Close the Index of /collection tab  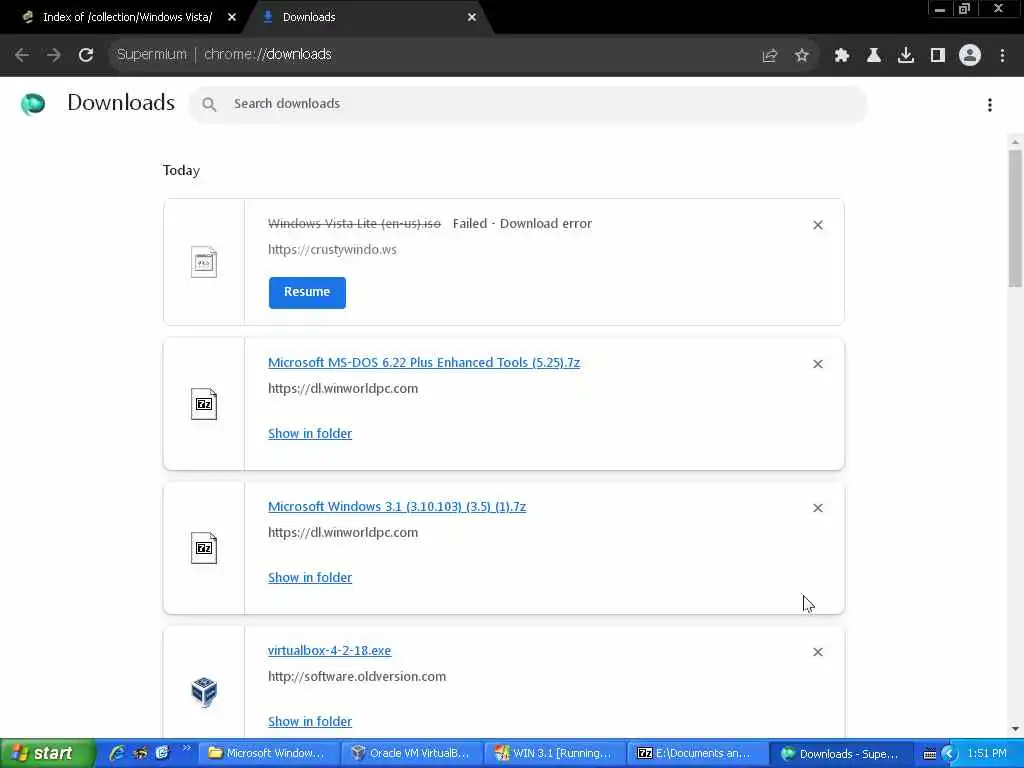coord(232,17)
